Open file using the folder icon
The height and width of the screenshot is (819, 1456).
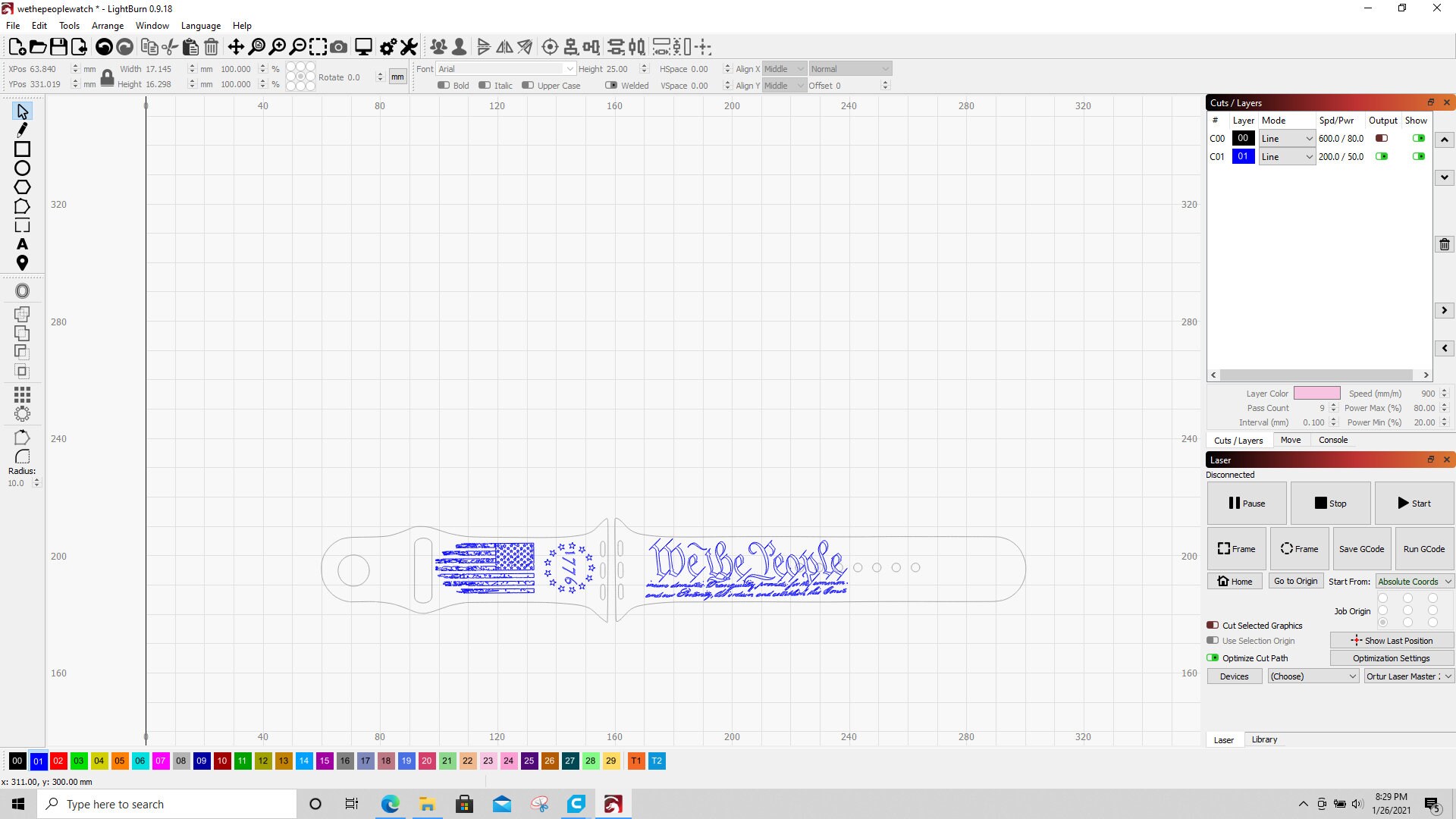37,47
